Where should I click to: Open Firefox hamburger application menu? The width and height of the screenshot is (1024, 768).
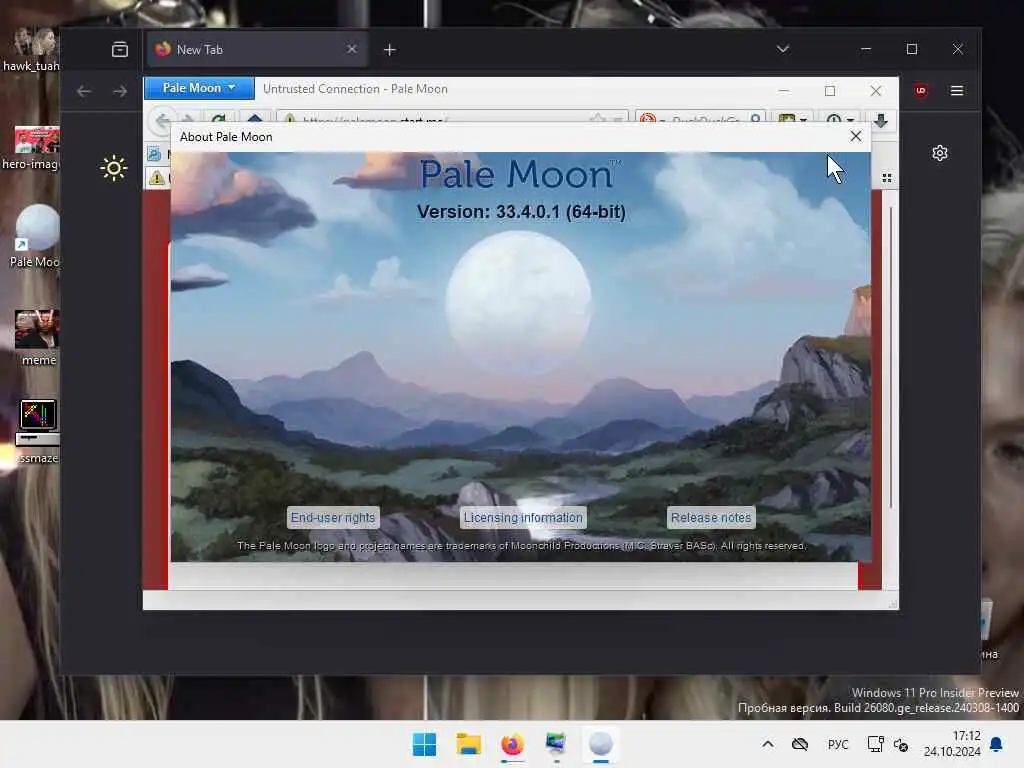(x=957, y=91)
